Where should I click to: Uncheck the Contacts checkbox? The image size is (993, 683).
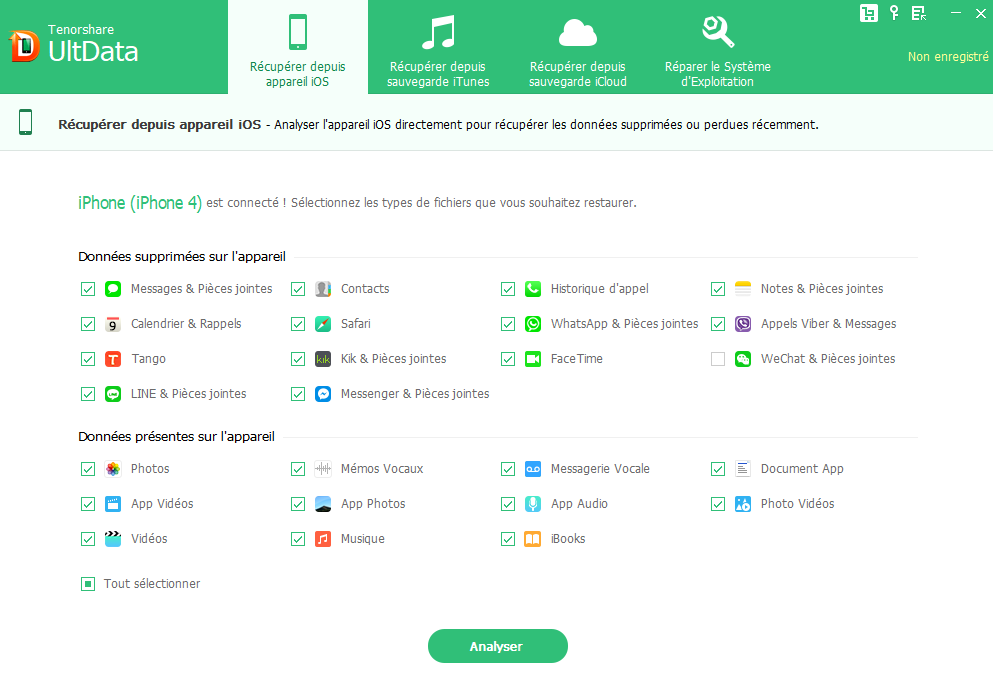tap(298, 289)
